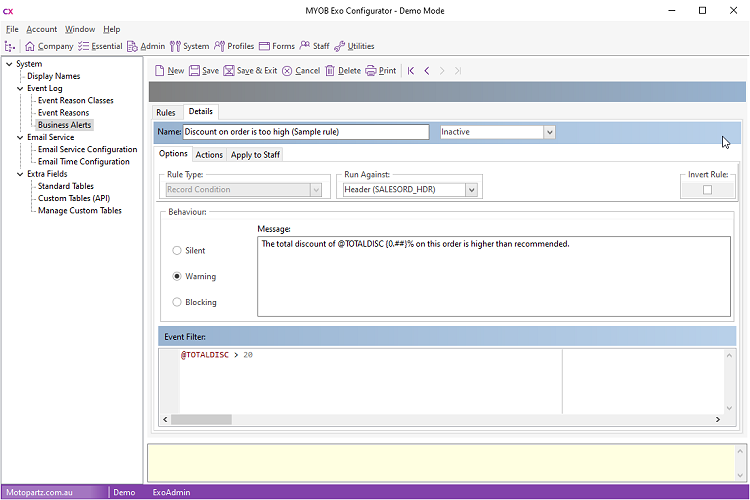This screenshot has height=500, width=750.
Task: Open the Window menu
Action: [80, 29]
